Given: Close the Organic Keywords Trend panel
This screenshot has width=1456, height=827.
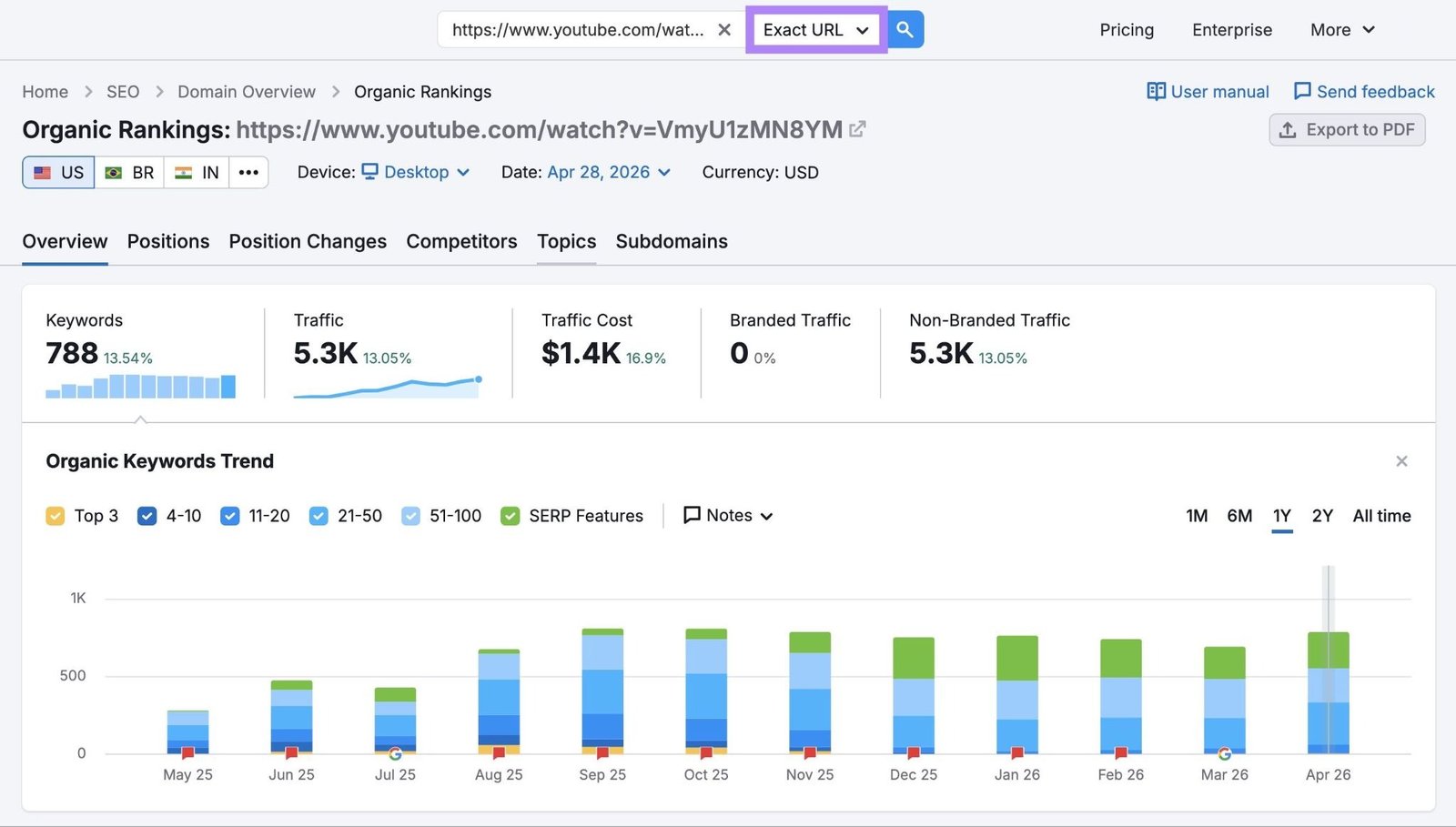Looking at the screenshot, I should tap(1401, 461).
